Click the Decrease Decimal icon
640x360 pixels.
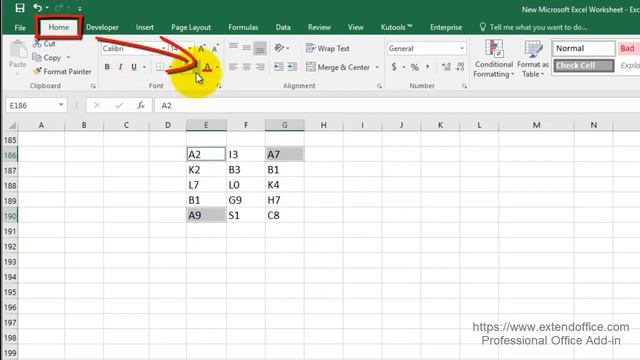point(460,67)
